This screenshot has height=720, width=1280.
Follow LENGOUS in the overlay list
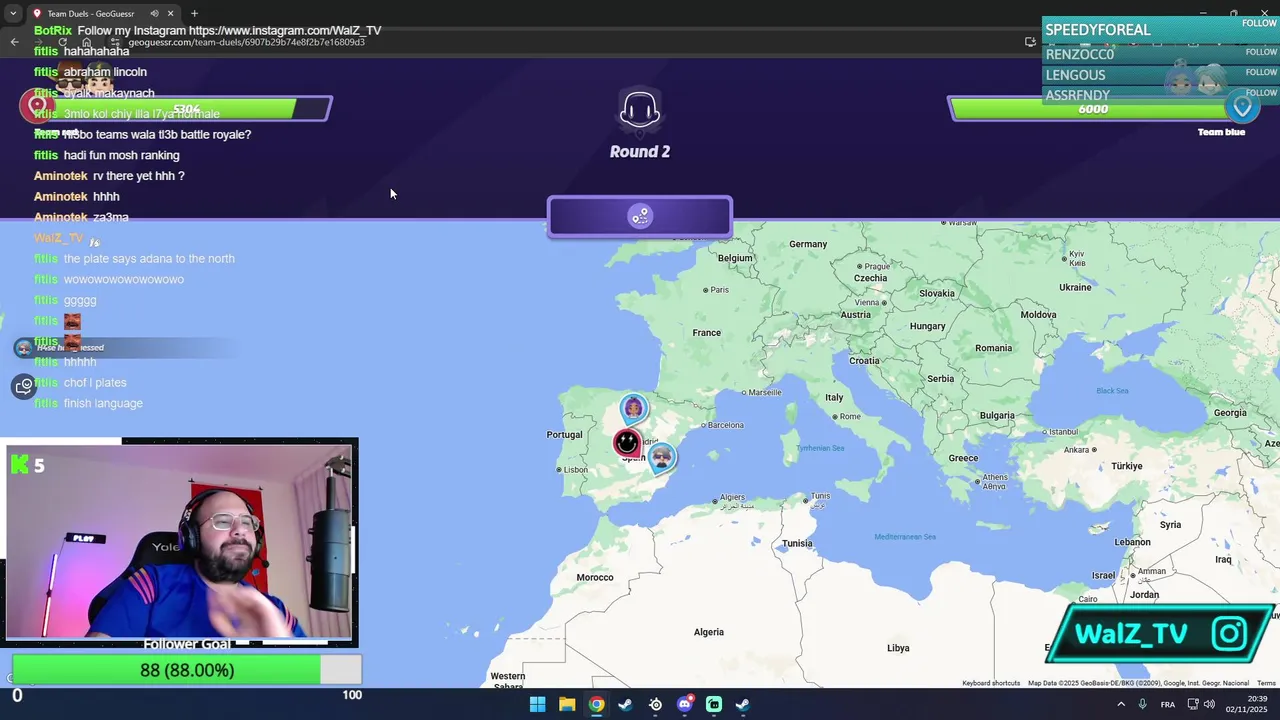[1260, 72]
